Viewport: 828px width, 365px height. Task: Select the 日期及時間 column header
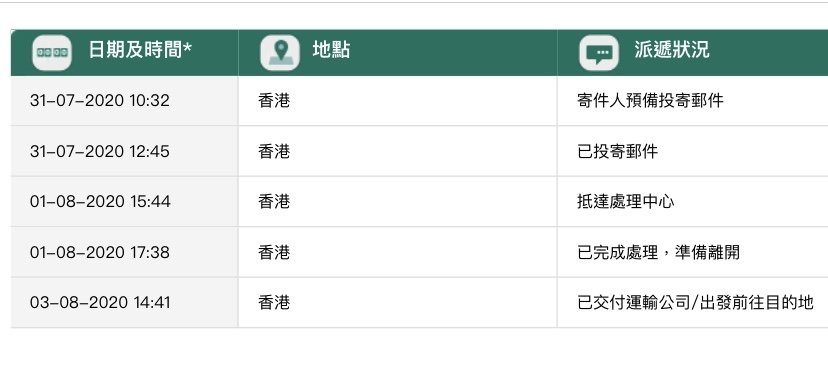point(140,51)
